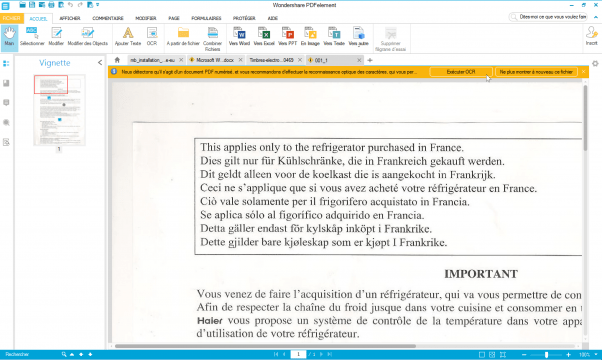This screenshot has width=602, height=360.
Task: Click the gear icon near notification bar
Action: pos(595,64)
